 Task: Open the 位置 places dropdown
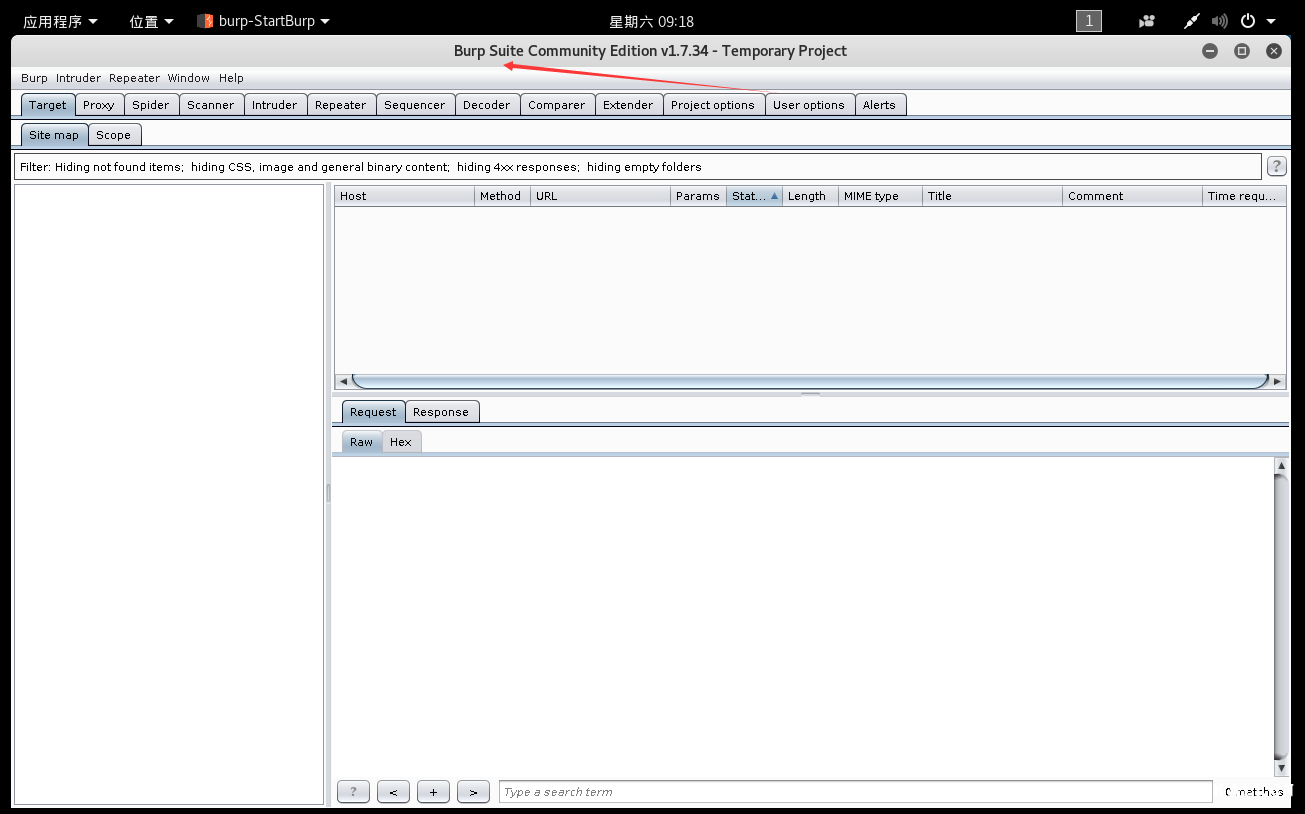148,20
